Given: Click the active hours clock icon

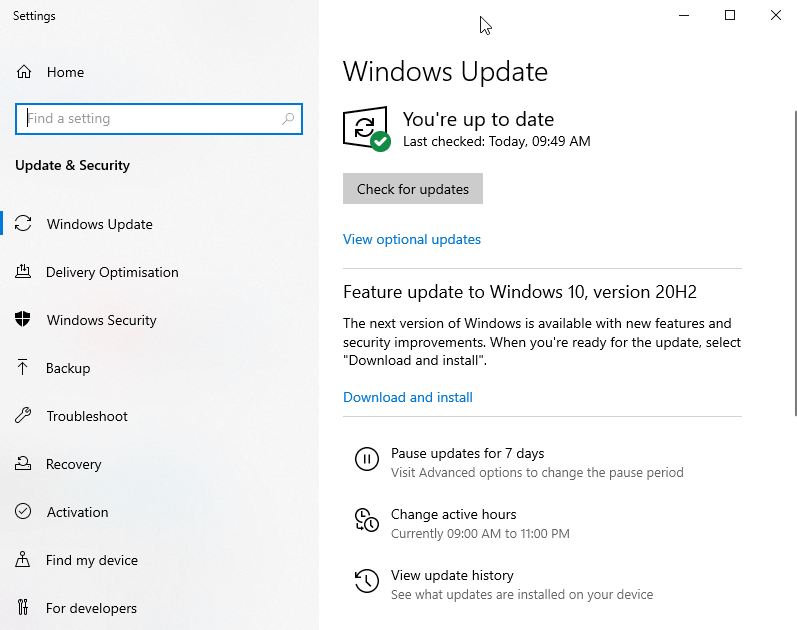Looking at the screenshot, I should coord(366,520).
